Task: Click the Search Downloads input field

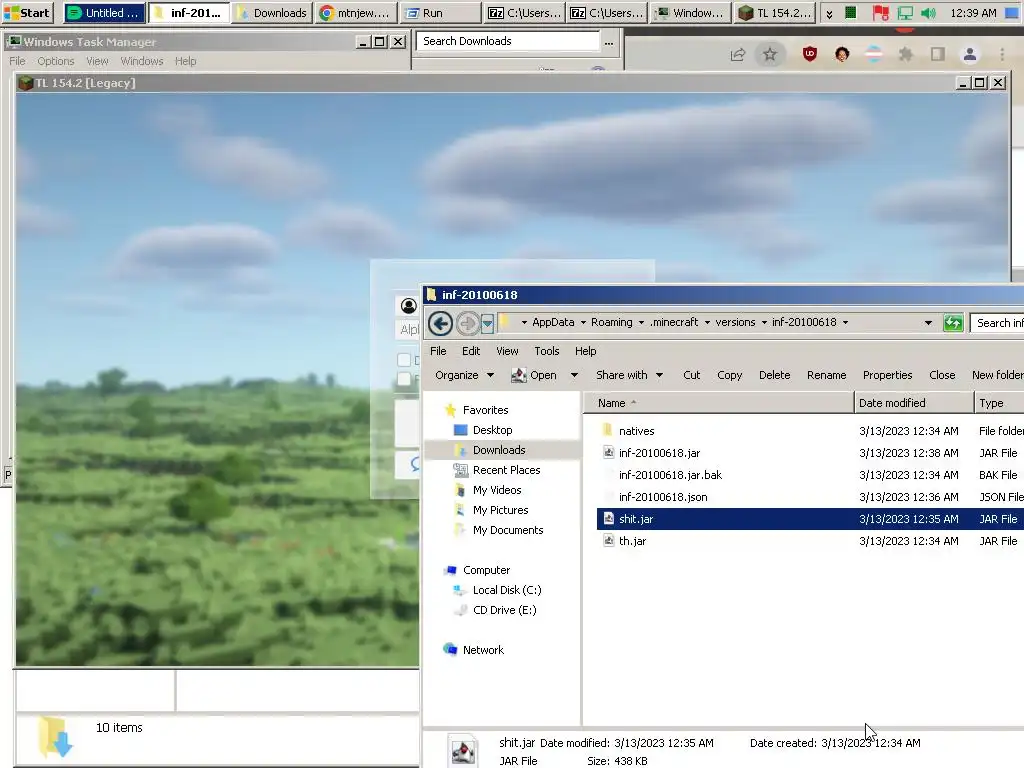Action: click(507, 41)
